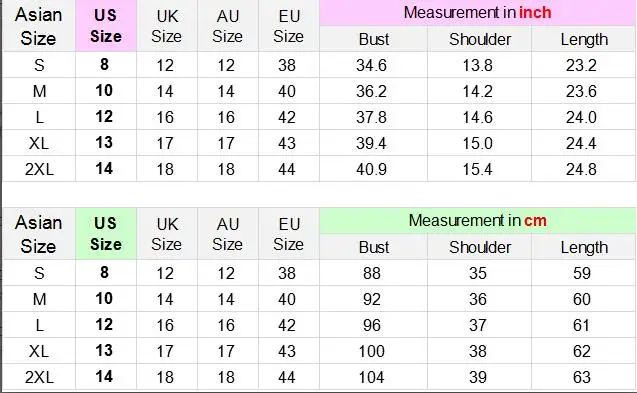Viewport: 637px width, 393px height.
Task: Click the 34.6 bust value for size S
Action: pos(371,65)
